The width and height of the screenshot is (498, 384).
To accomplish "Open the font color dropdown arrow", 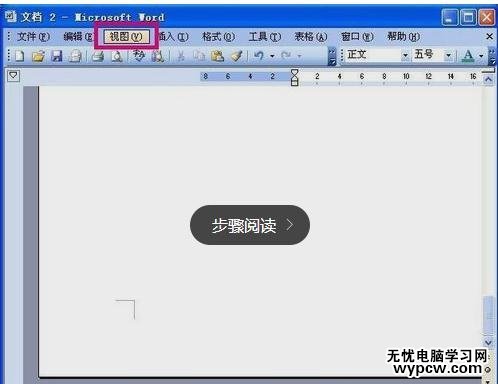I will 481,56.
